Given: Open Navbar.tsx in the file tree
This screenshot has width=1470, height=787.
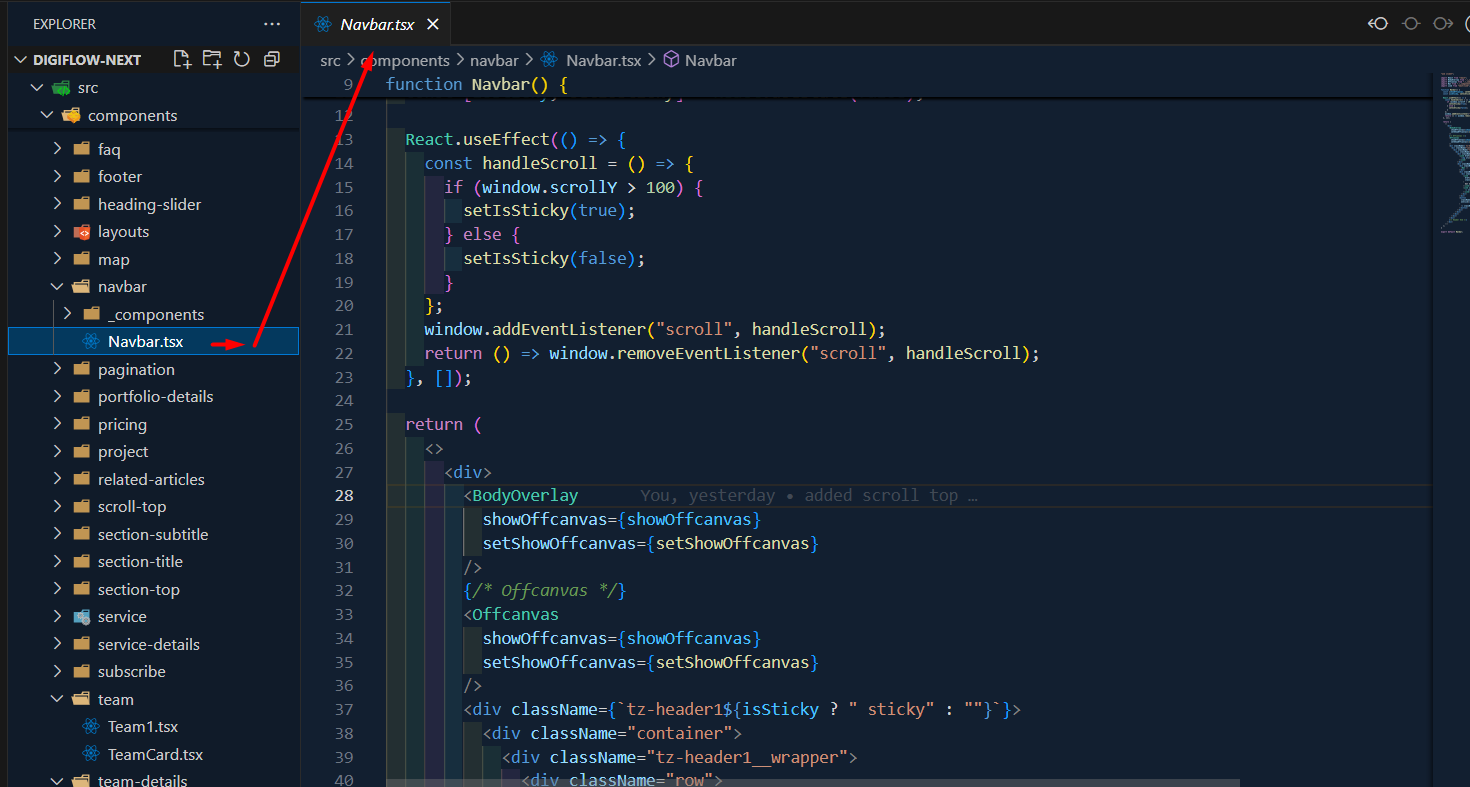Looking at the screenshot, I should 153,341.
